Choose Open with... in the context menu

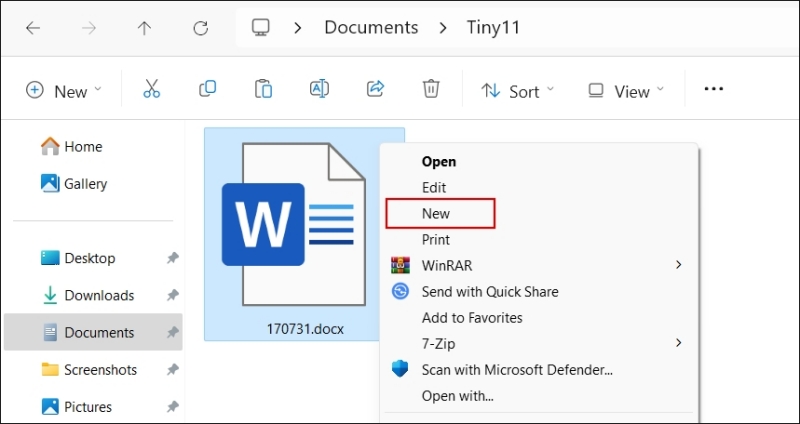(458, 396)
